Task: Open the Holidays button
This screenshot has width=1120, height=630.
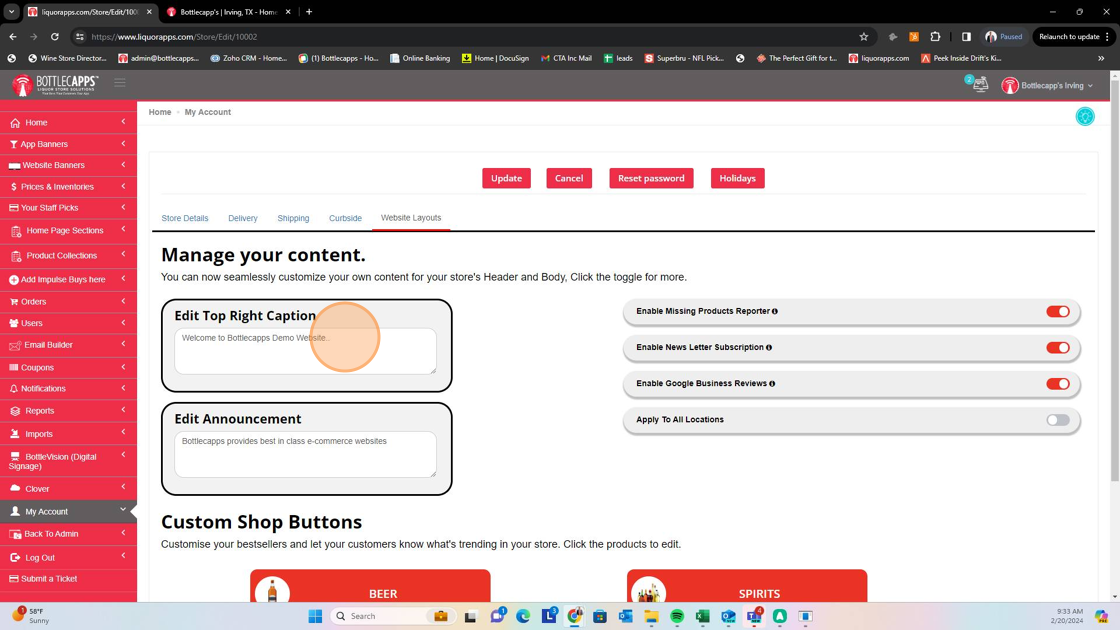Action: point(738,179)
